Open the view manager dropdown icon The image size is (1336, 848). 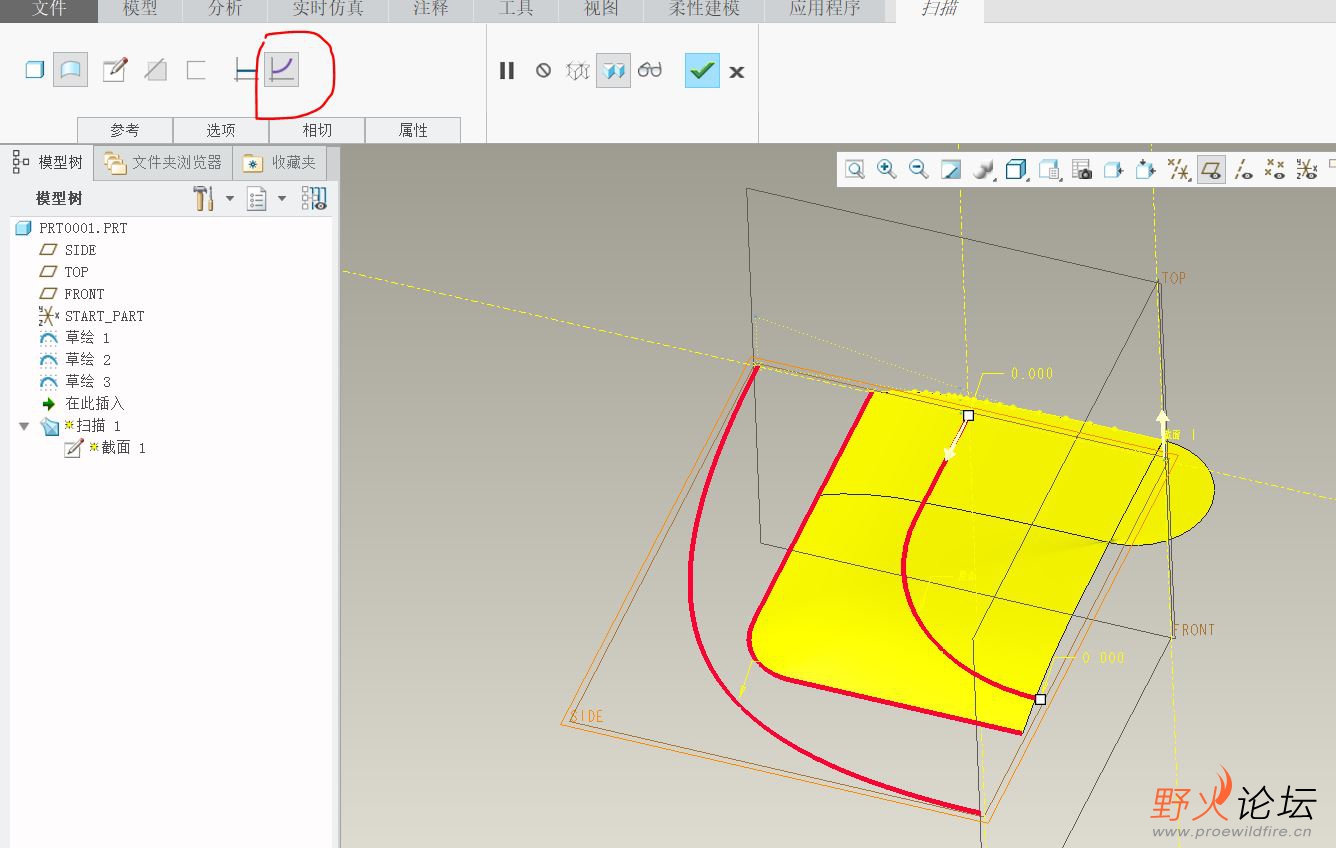pos(1049,170)
